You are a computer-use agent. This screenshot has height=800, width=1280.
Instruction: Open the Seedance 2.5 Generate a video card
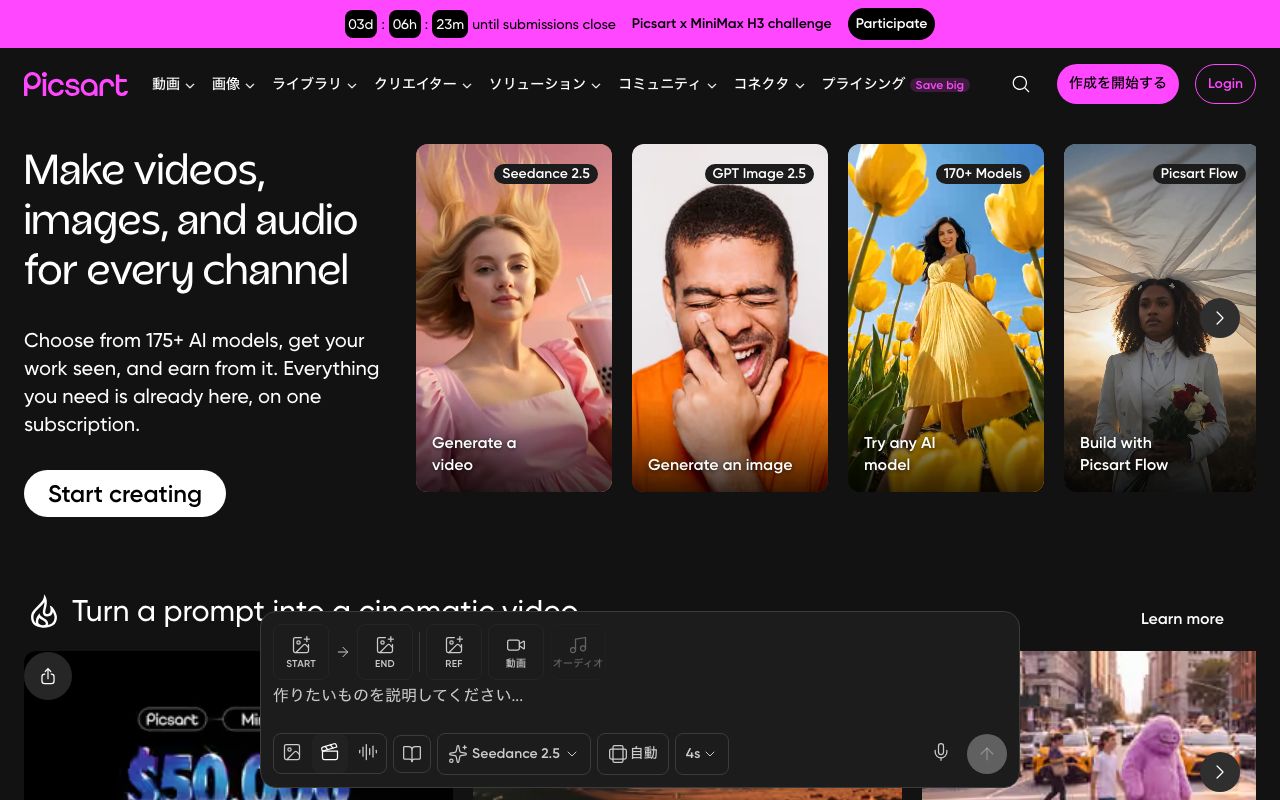[514, 318]
